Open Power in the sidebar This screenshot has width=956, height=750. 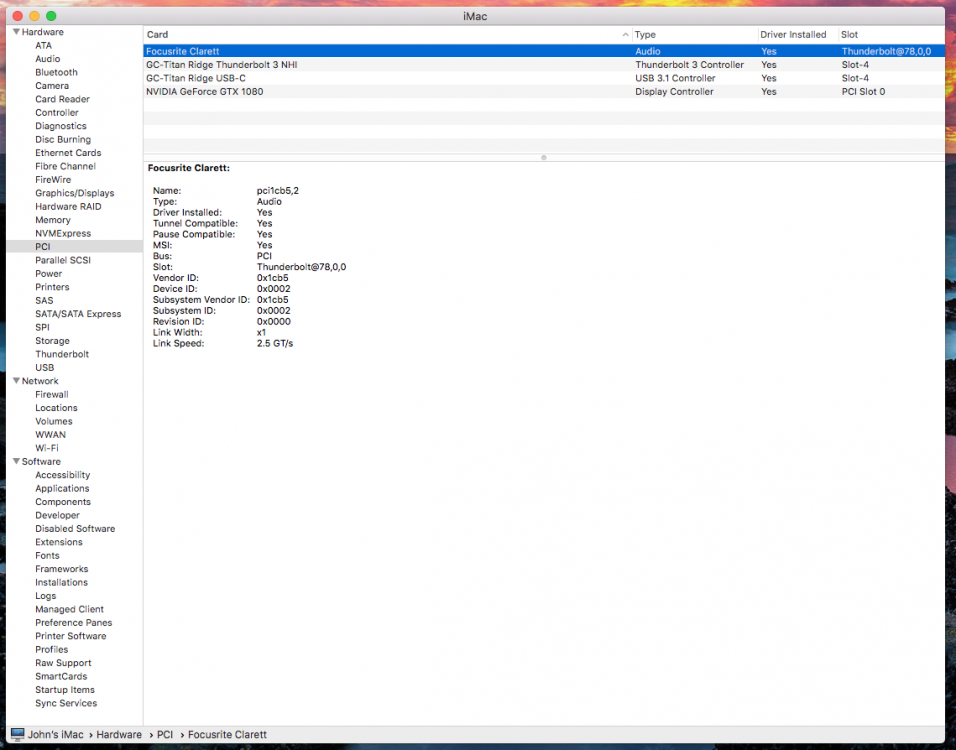pos(49,273)
